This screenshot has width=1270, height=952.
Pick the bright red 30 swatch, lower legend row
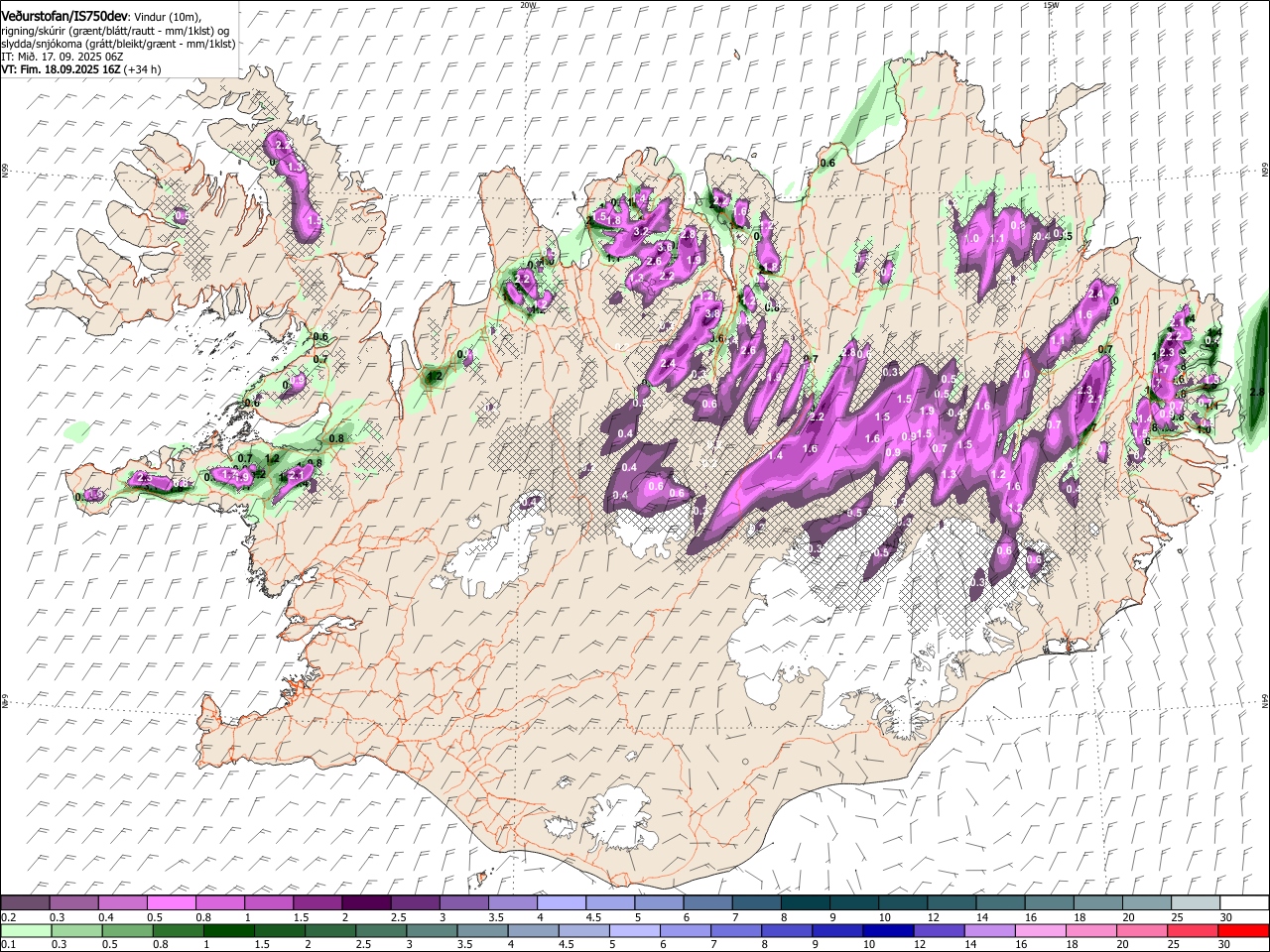[1244, 930]
